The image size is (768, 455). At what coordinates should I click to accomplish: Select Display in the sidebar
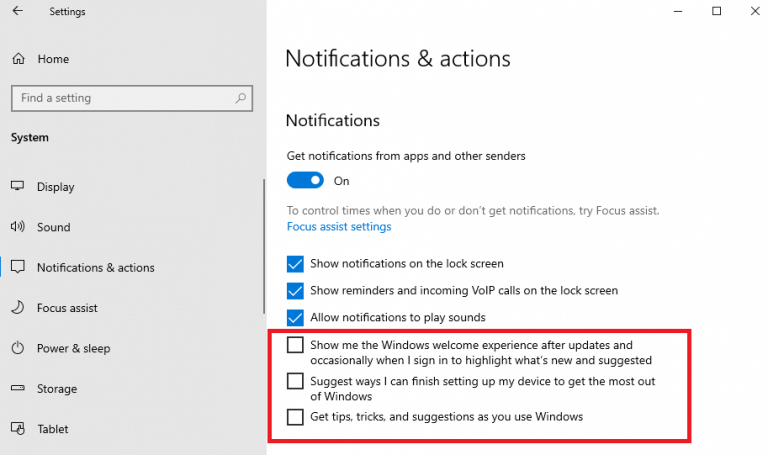click(x=56, y=187)
